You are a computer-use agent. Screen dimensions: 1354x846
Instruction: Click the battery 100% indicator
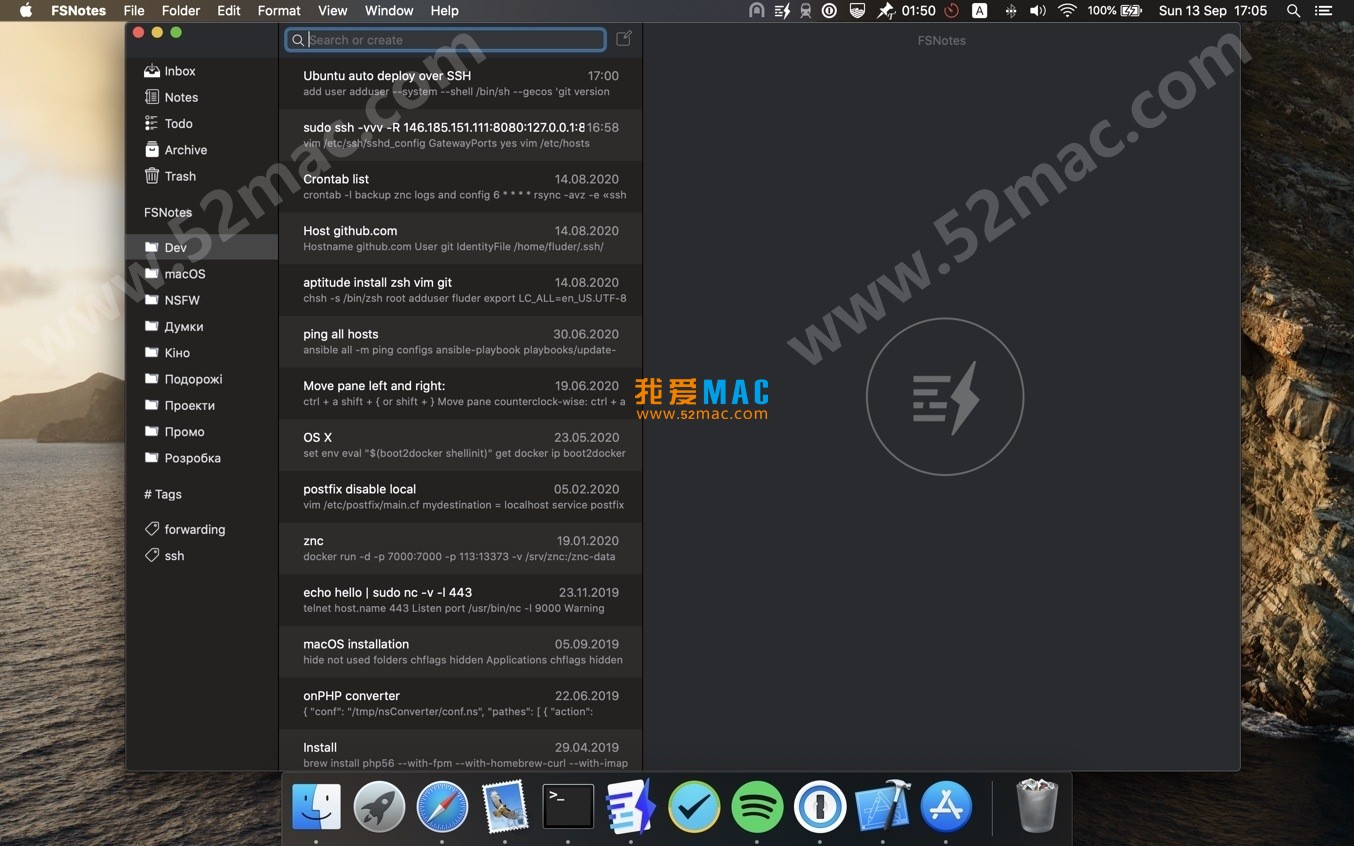coord(1115,11)
